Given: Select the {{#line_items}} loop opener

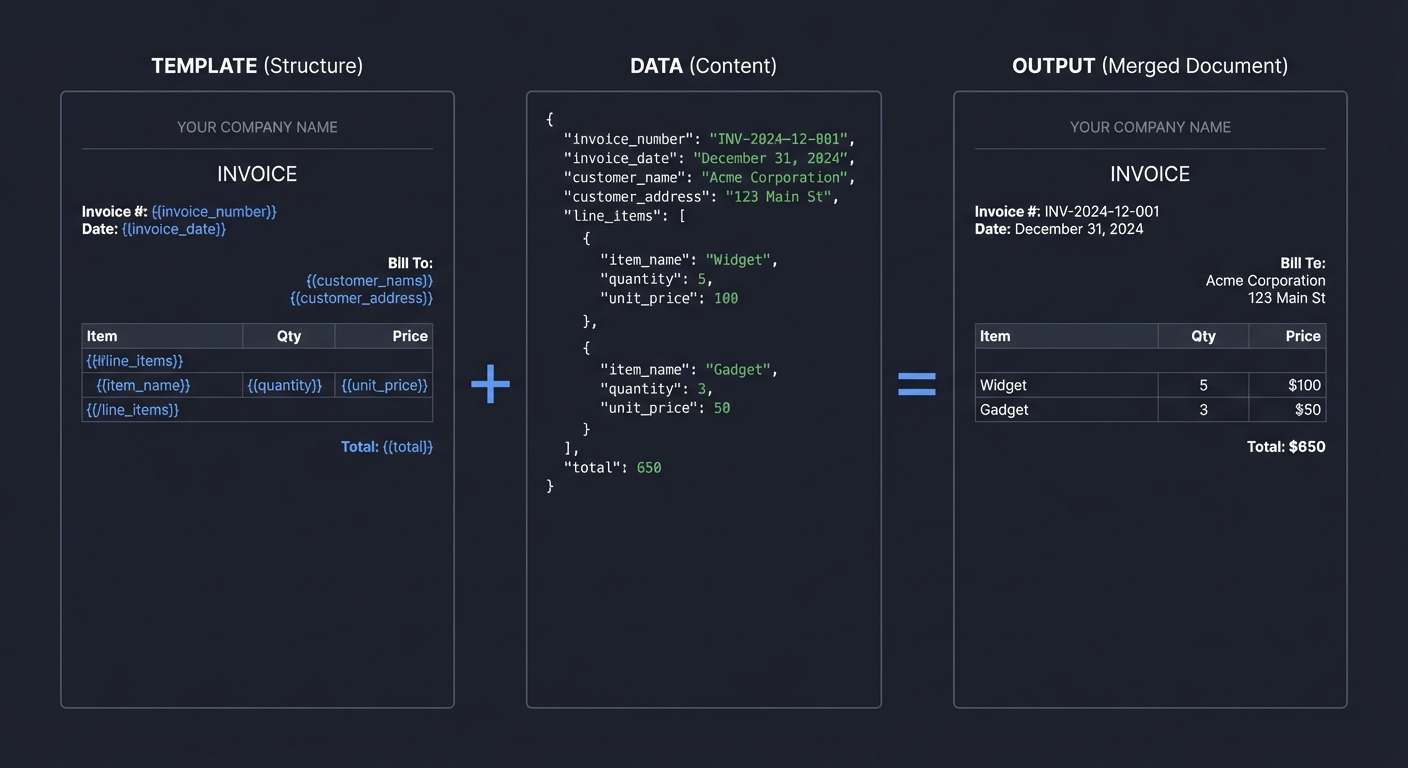Looking at the screenshot, I should (x=134, y=360).
